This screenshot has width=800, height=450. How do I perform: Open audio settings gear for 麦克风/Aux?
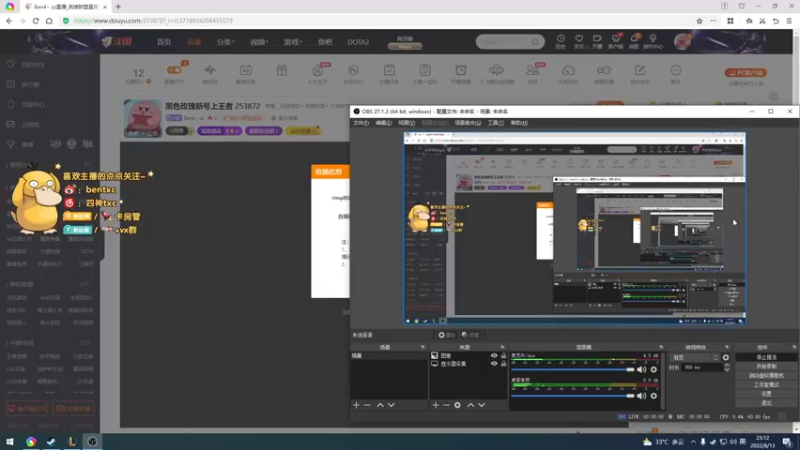click(654, 369)
